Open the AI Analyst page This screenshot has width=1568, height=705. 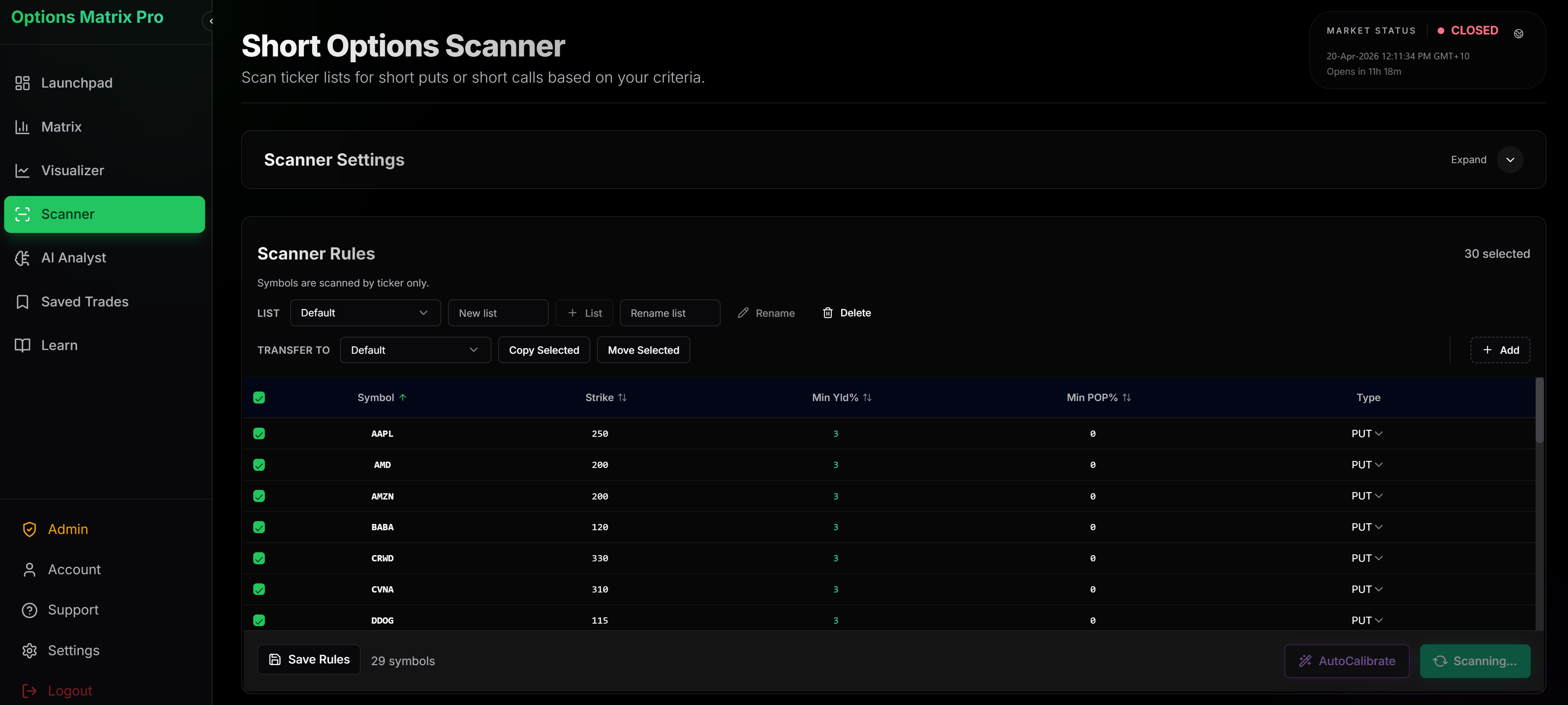pyautogui.click(x=105, y=258)
